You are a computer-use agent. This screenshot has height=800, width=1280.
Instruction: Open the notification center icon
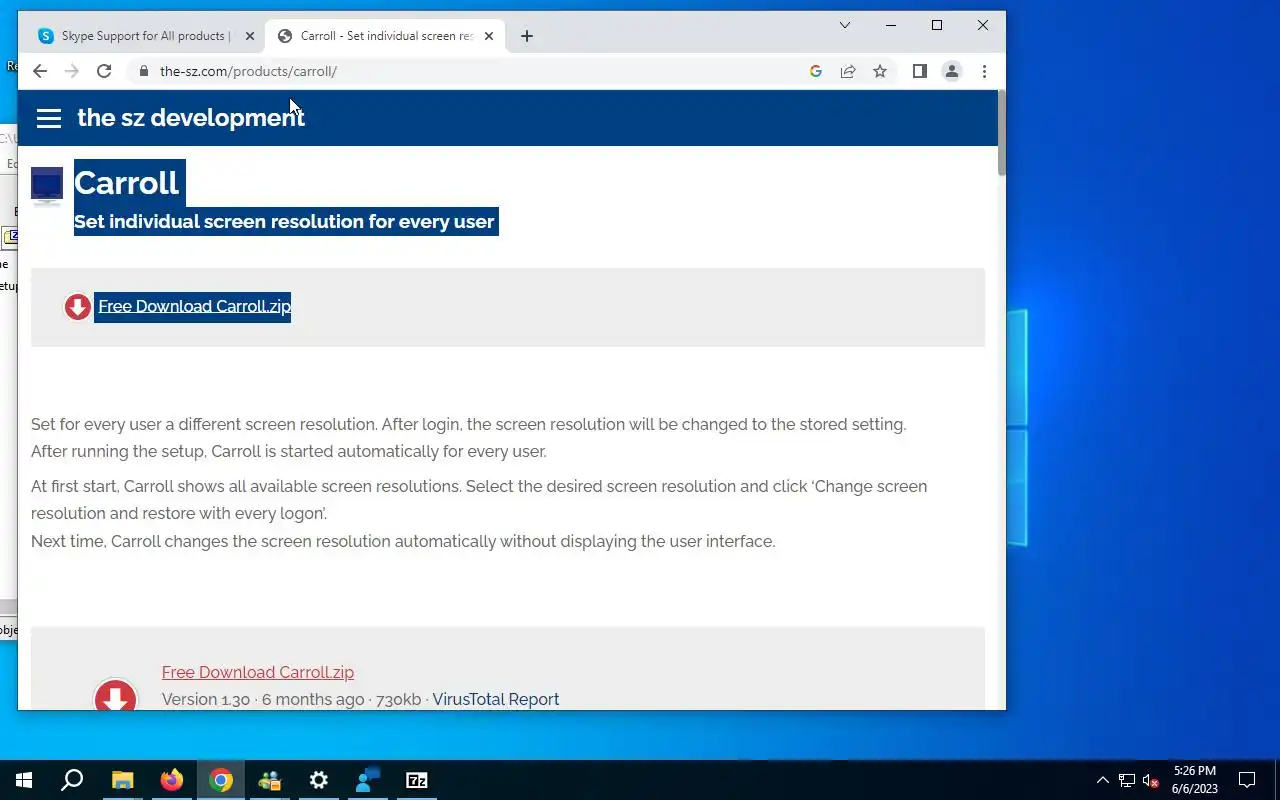[1247, 780]
